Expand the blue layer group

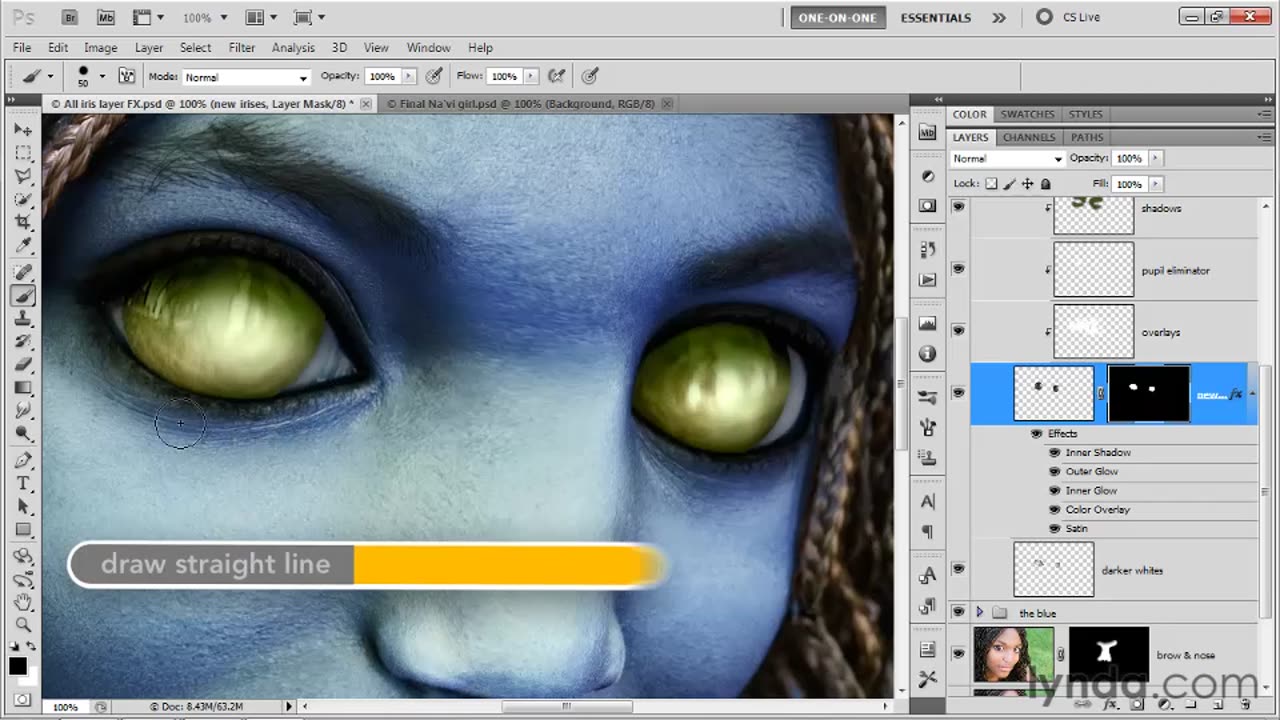[979, 613]
